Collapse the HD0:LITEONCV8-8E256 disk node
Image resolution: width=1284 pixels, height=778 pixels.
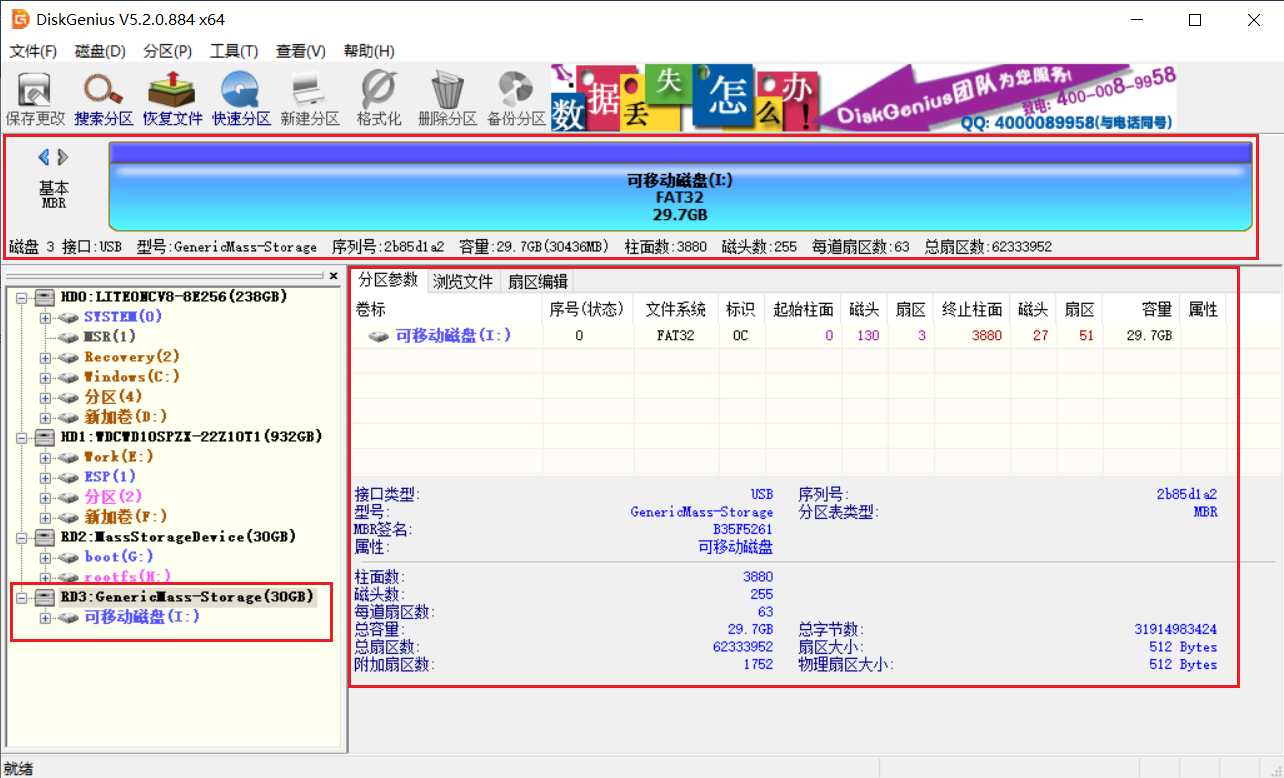click(23, 297)
